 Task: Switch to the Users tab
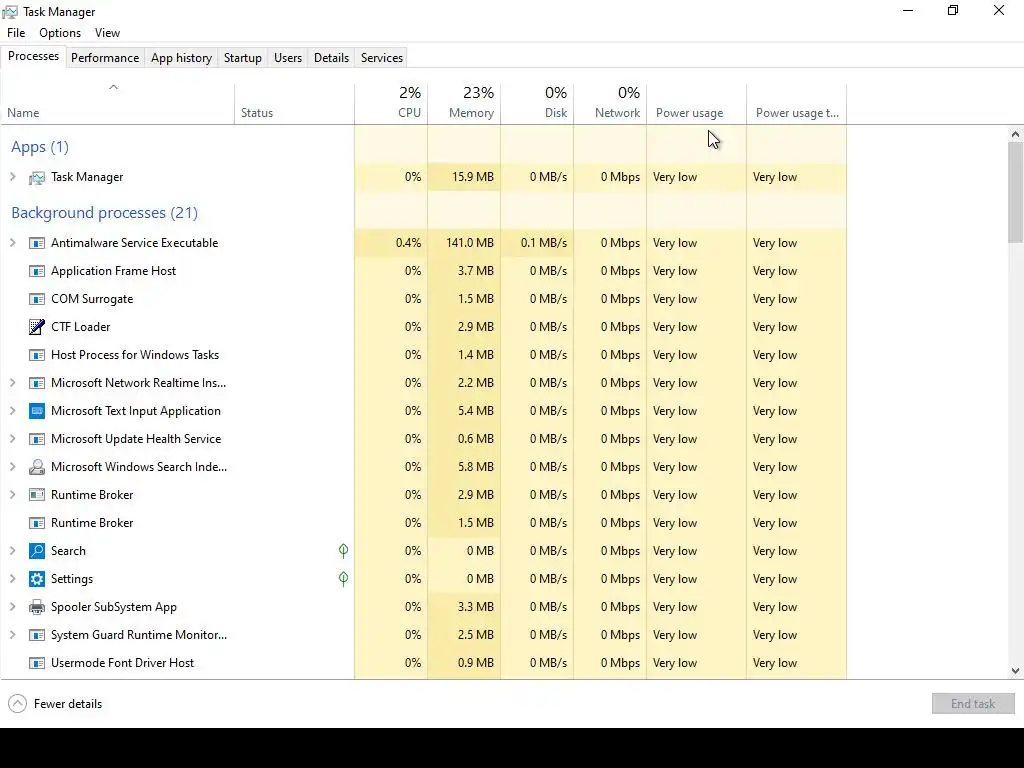[288, 57]
